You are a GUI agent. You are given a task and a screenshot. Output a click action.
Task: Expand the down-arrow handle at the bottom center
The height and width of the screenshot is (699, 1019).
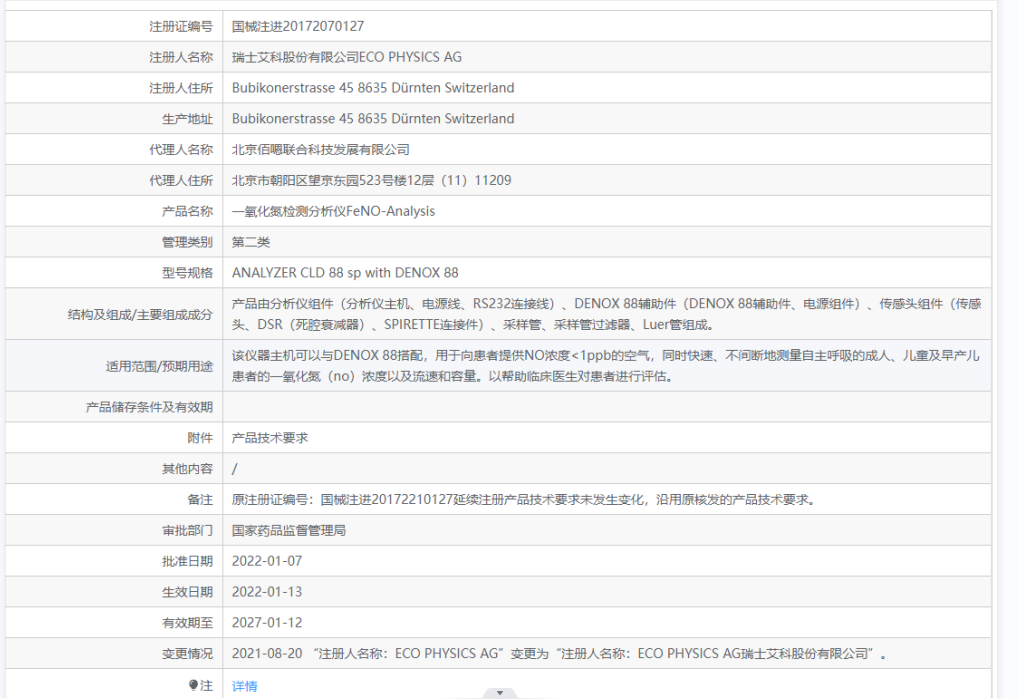(500, 693)
